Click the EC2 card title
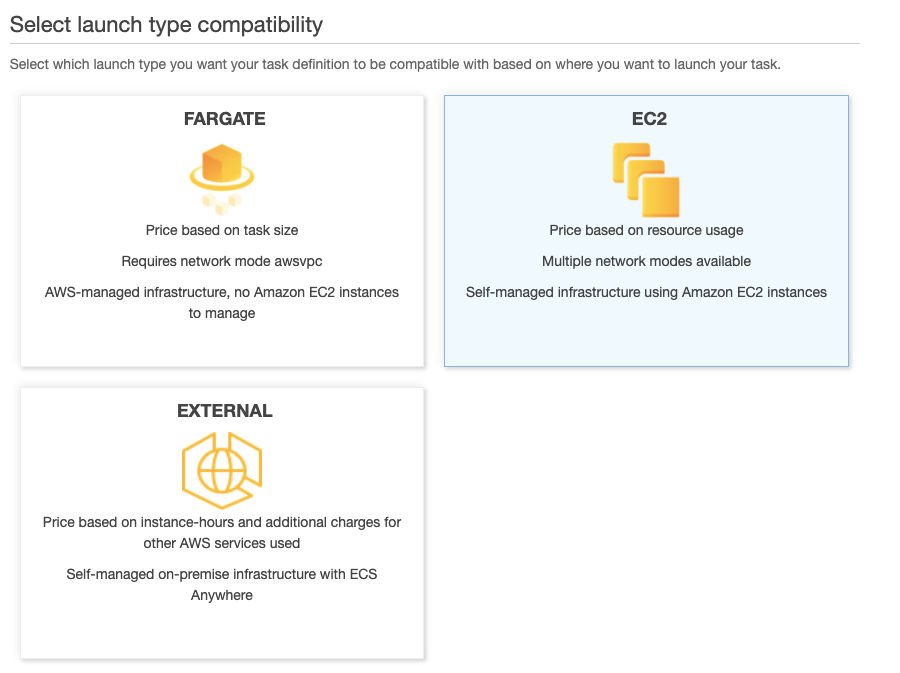The image size is (900, 673). point(647,118)
